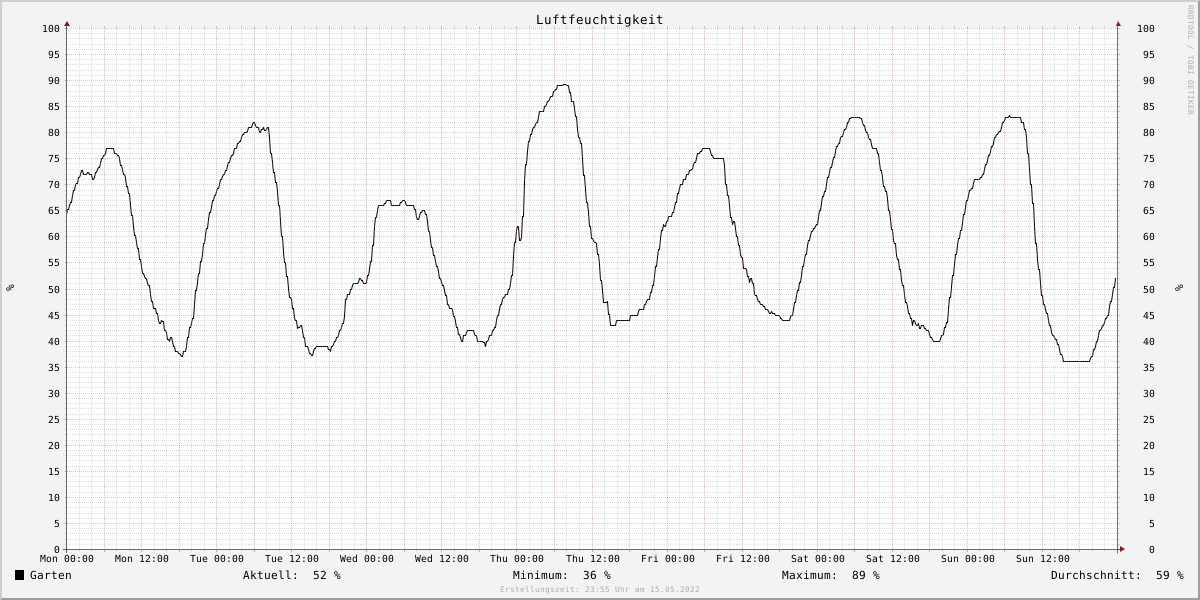The height and width of the screenshot is (600, 1200).
Task: Click the "45" label on the left axis
Action: coord(54,315)
